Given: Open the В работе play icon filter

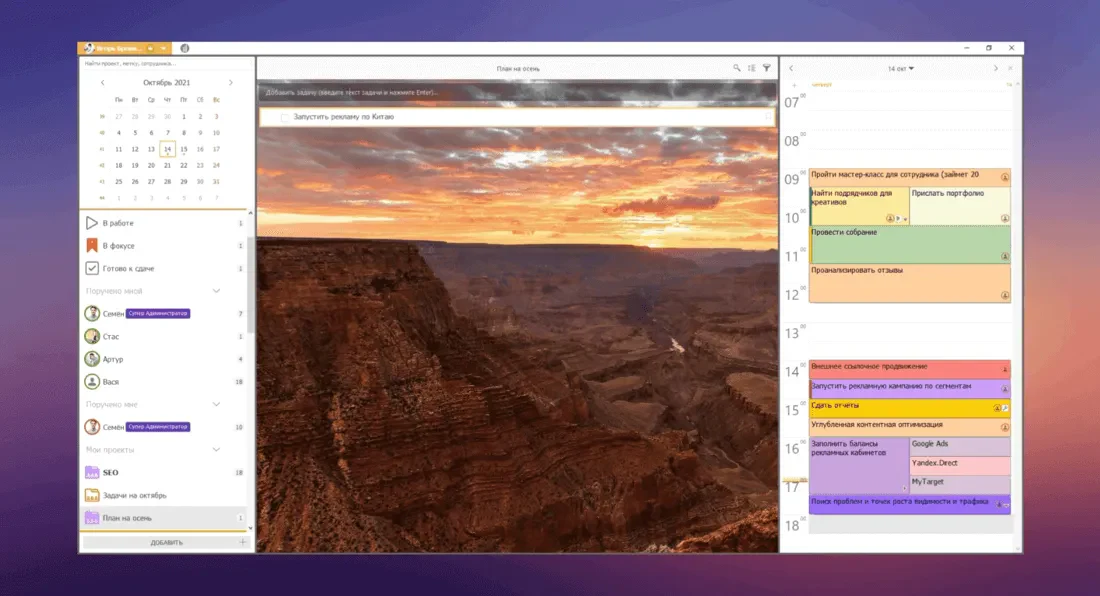Looking at the screenshot, I should [x=92, y=223].
